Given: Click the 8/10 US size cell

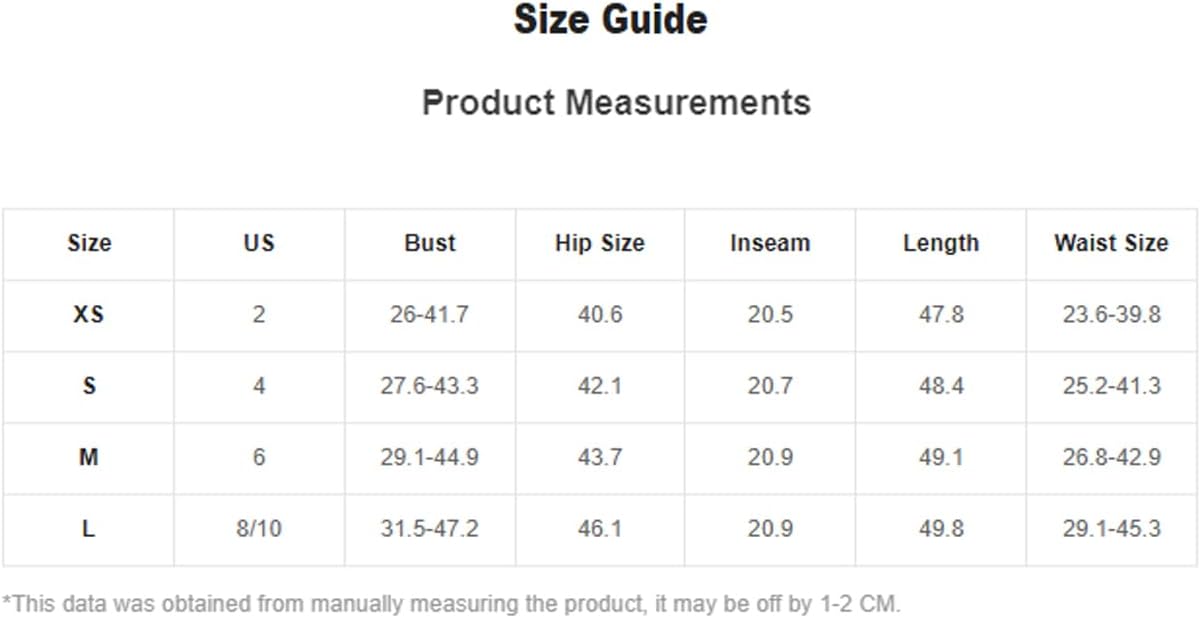Looking at the screenshot, I should click(x=259, y=529).
